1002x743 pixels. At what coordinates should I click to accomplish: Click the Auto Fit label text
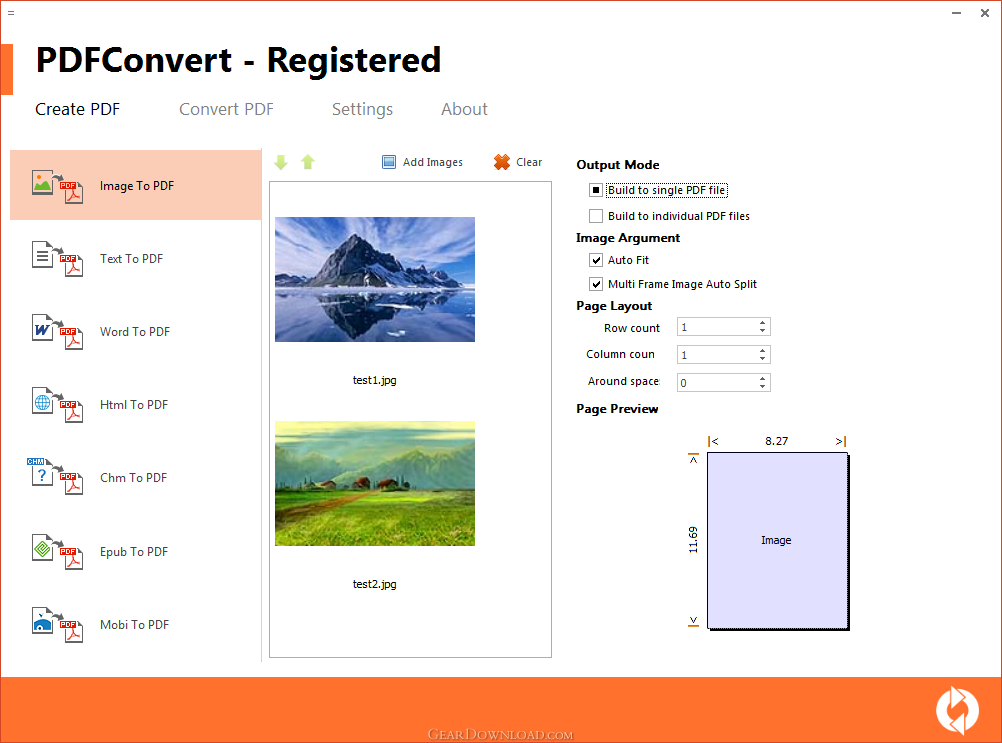coord(628,260)
